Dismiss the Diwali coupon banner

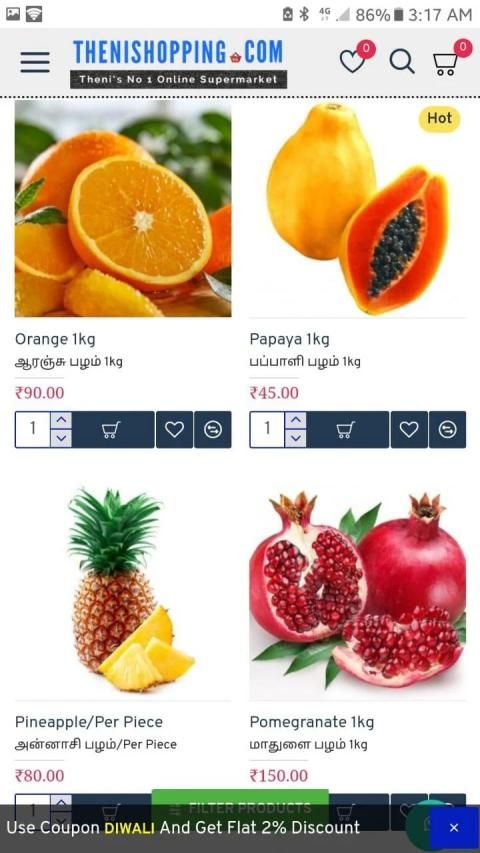coord(454,828)
